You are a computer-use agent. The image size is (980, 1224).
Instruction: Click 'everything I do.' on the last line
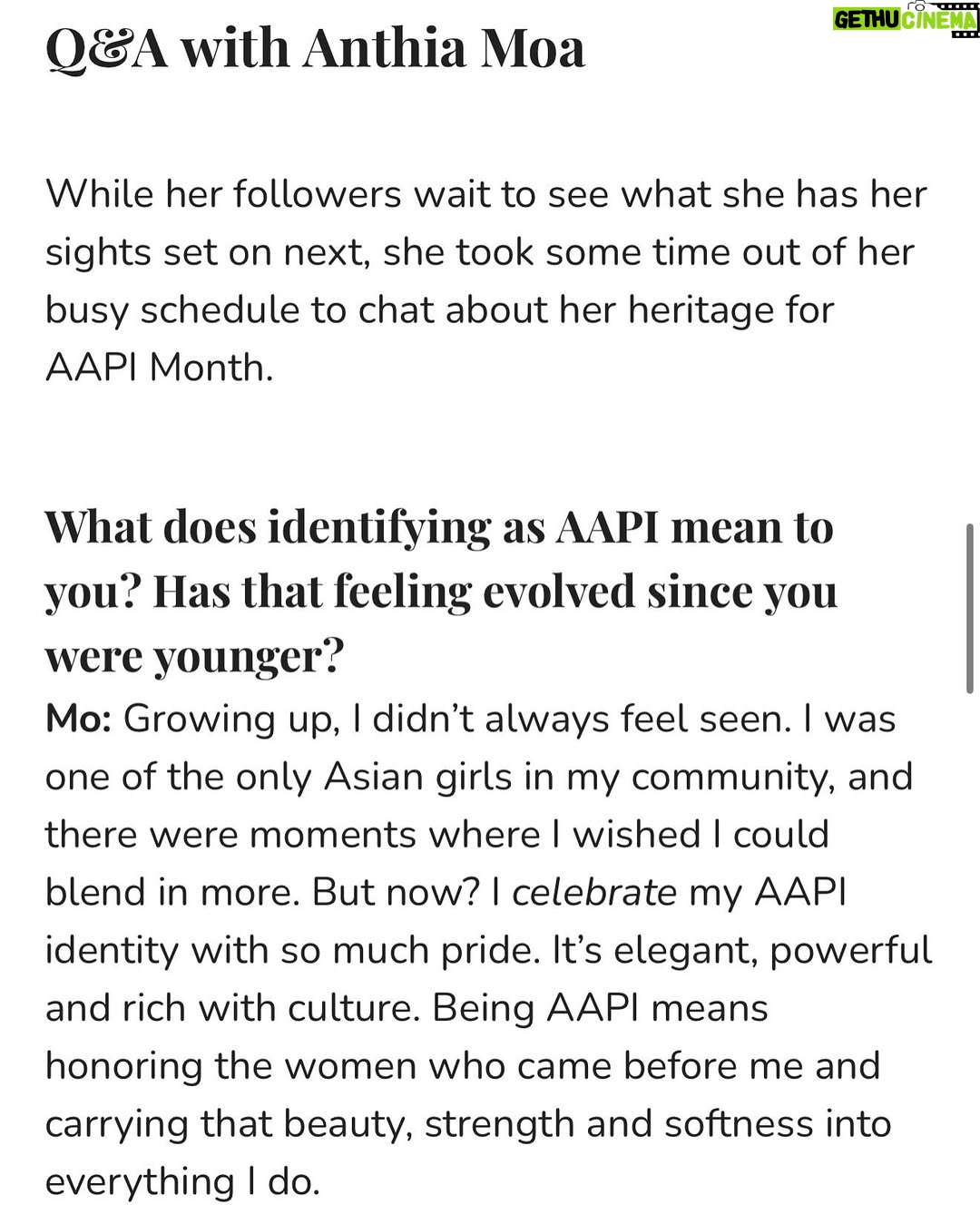coord(182,1181)
